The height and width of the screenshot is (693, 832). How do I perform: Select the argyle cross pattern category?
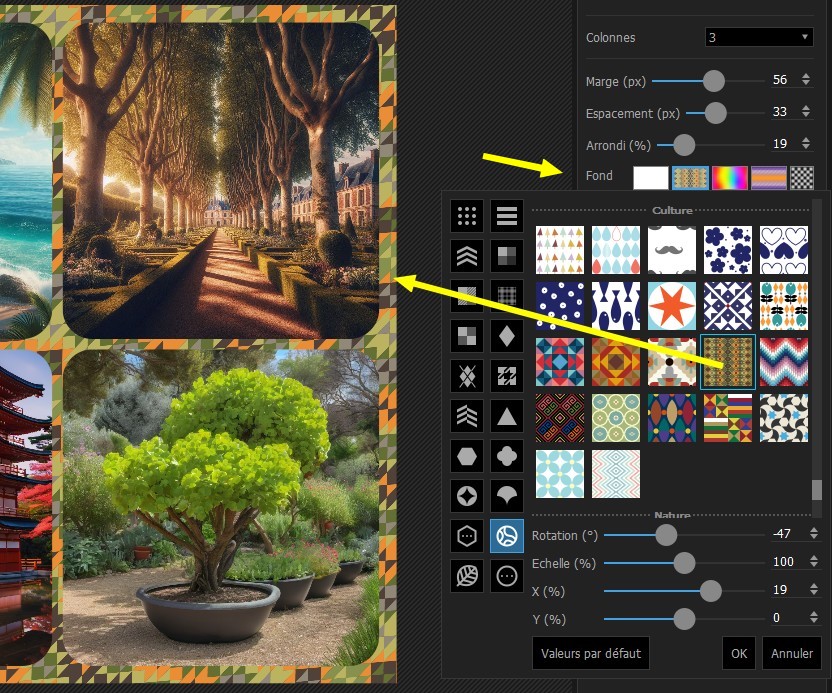click(467, 376)
